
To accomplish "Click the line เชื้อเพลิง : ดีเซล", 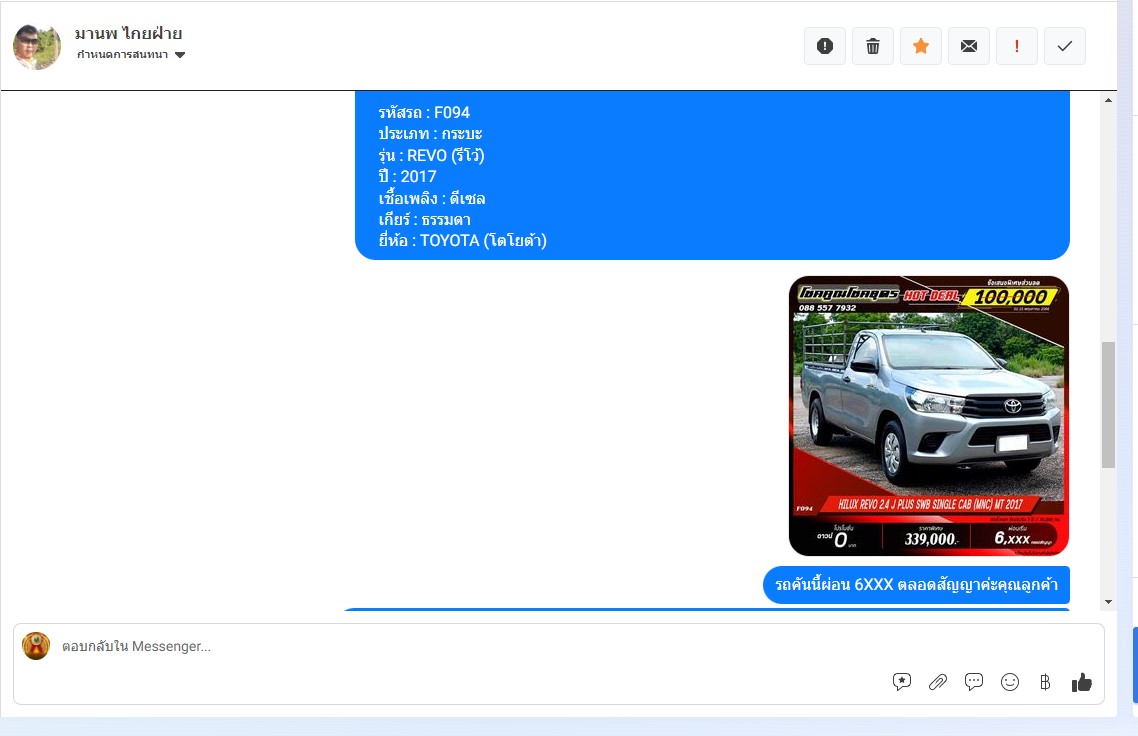I will [432, 198].
